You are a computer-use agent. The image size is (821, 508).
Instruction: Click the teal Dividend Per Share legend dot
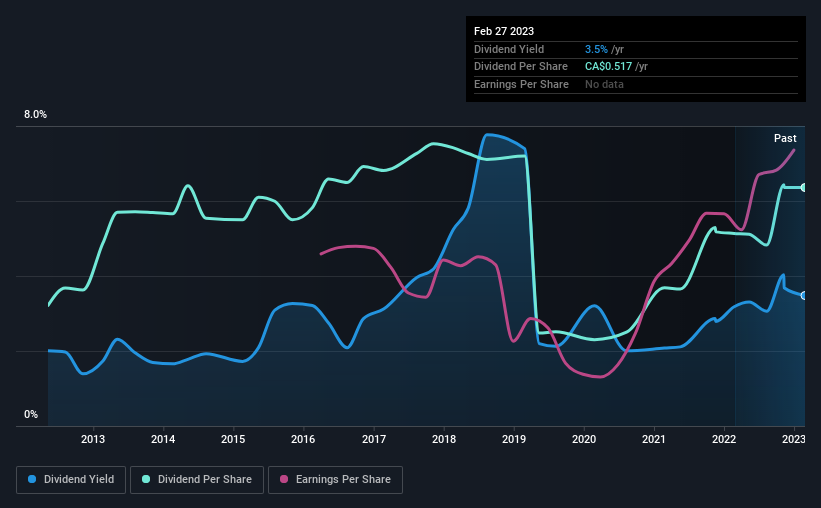click(x=146, y=479)
